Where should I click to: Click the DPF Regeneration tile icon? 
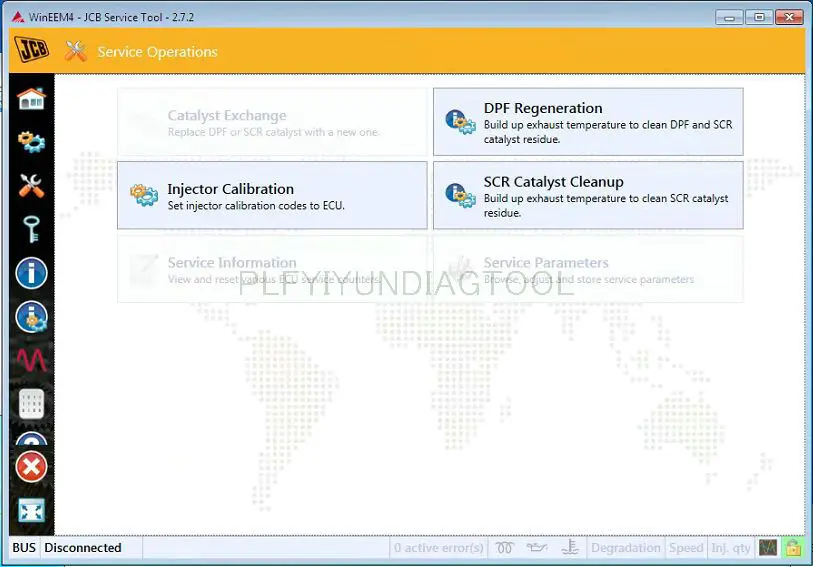coord(460,122)
